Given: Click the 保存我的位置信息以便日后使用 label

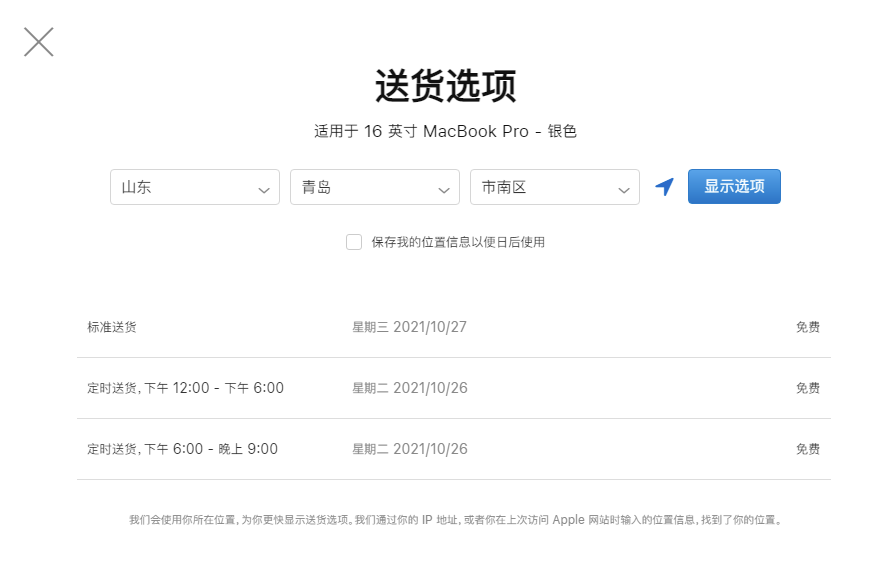Looking at the screenshot, I should (458, 242).
